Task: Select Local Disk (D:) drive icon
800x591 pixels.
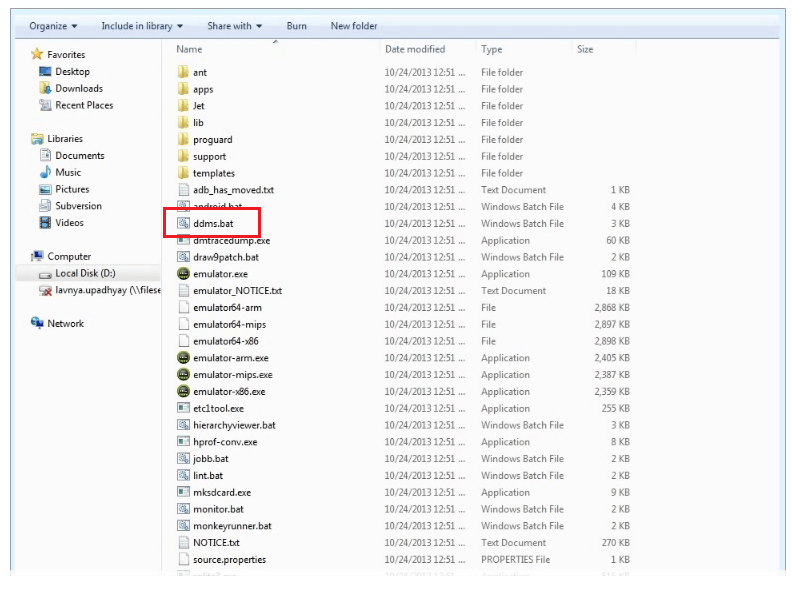Action: (x=45, y=275)
